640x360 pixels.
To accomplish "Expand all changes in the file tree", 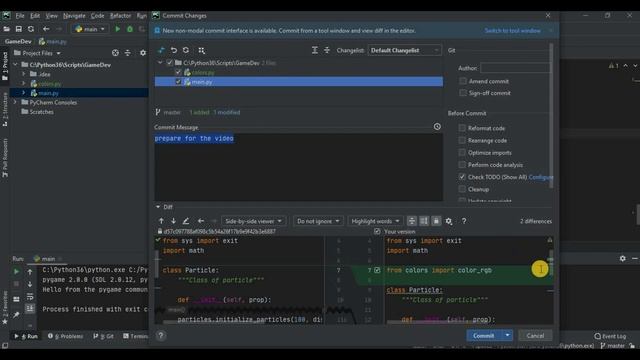I will click(x=315, y=50).
